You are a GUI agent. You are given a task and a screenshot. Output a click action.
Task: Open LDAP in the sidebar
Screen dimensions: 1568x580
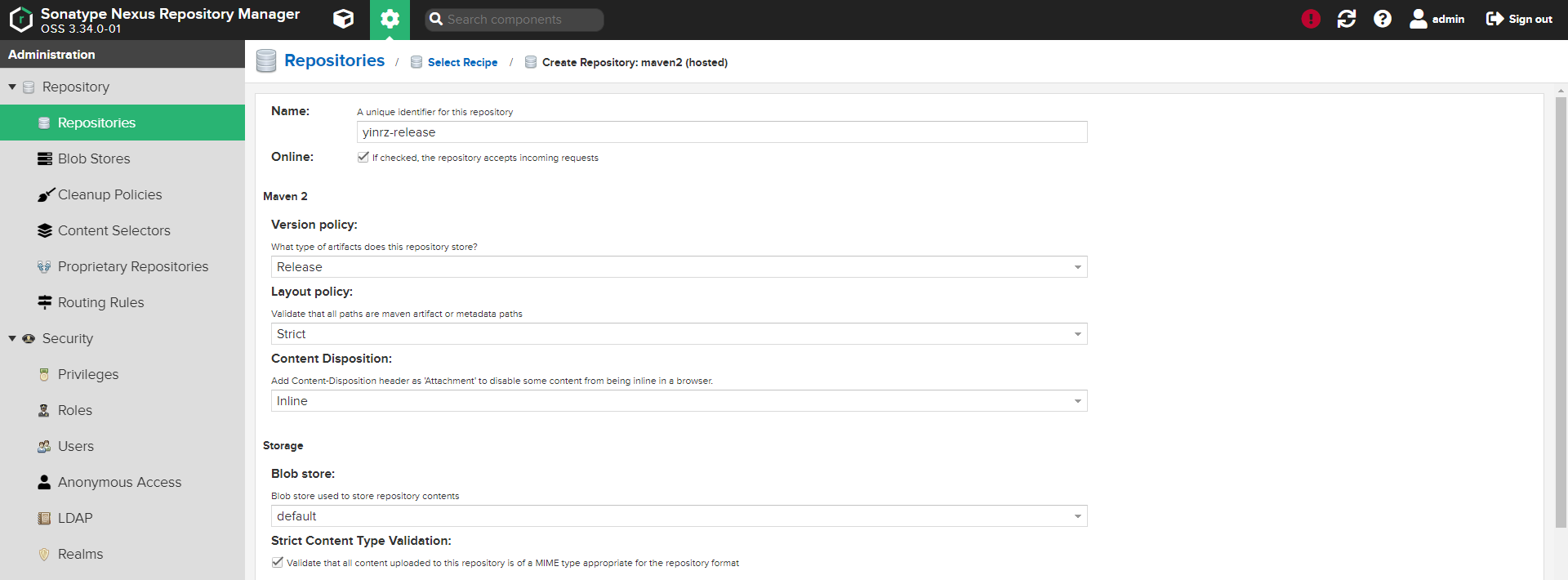click(122, 518)
